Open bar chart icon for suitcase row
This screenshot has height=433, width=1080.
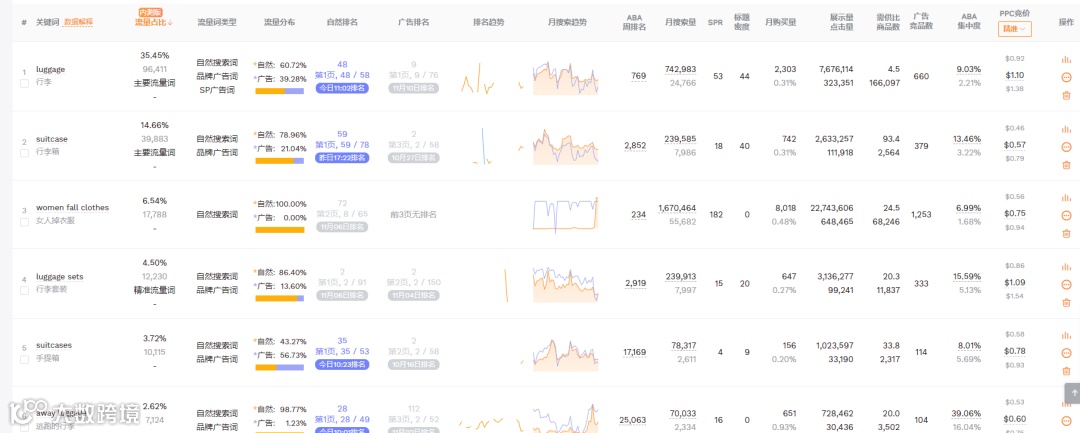(1066, 129)
